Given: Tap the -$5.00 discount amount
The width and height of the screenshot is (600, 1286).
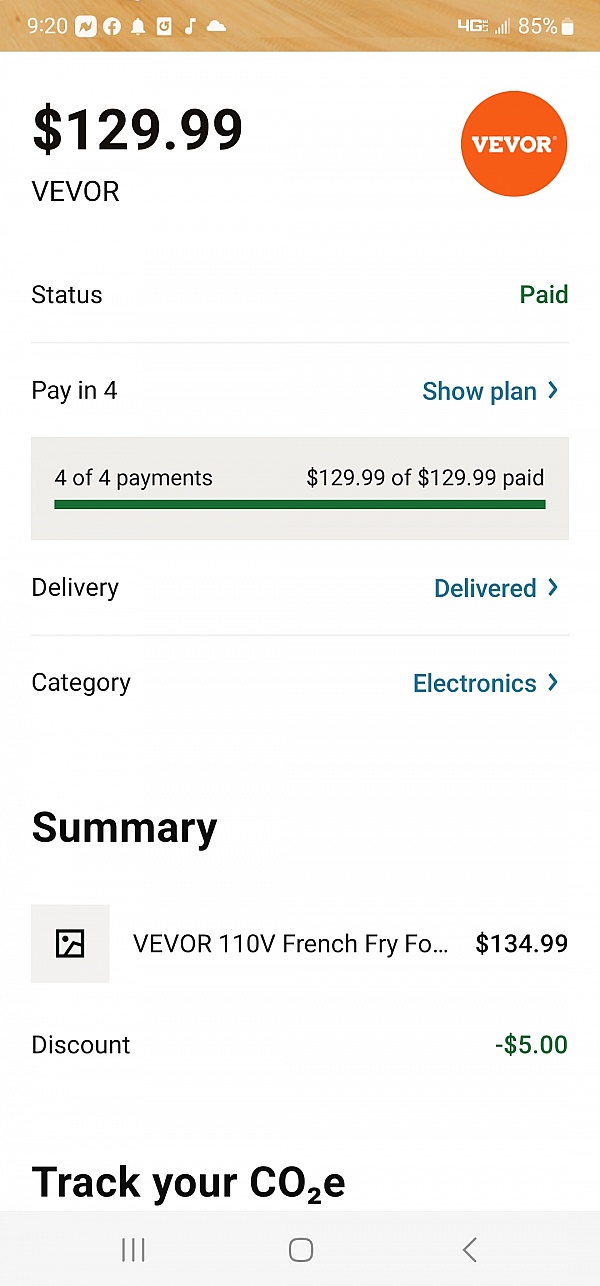Looking at the screenshot, I should 531,1044.
